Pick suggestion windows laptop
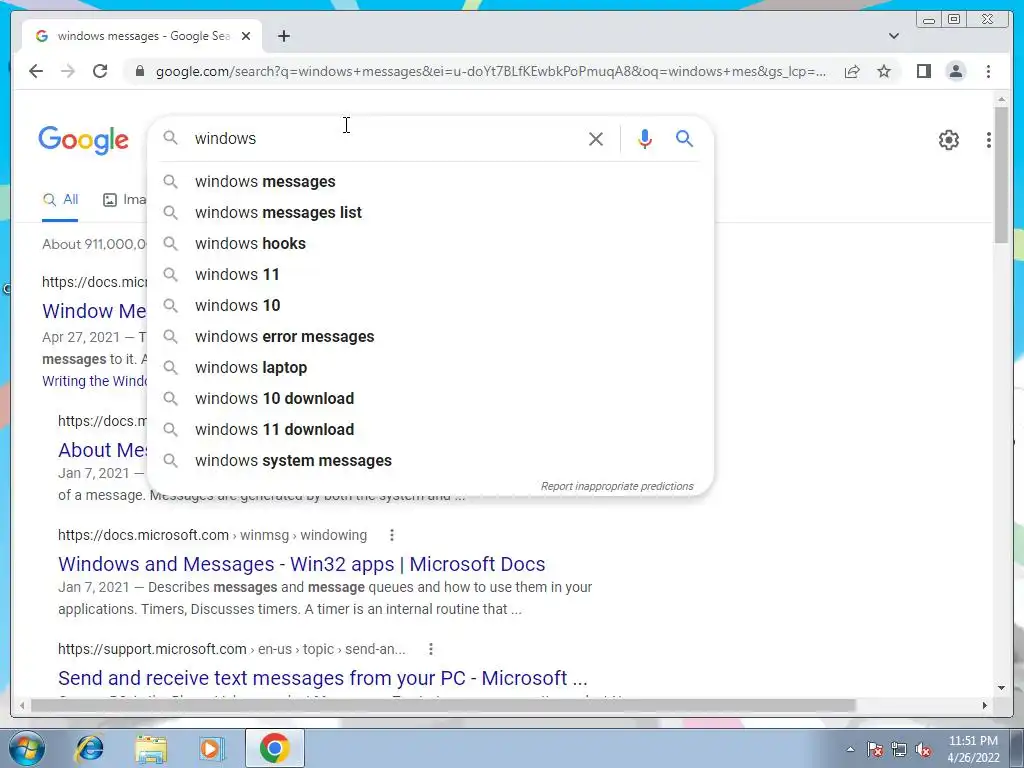Screen dimensions: 1024x768 [430, 368]
